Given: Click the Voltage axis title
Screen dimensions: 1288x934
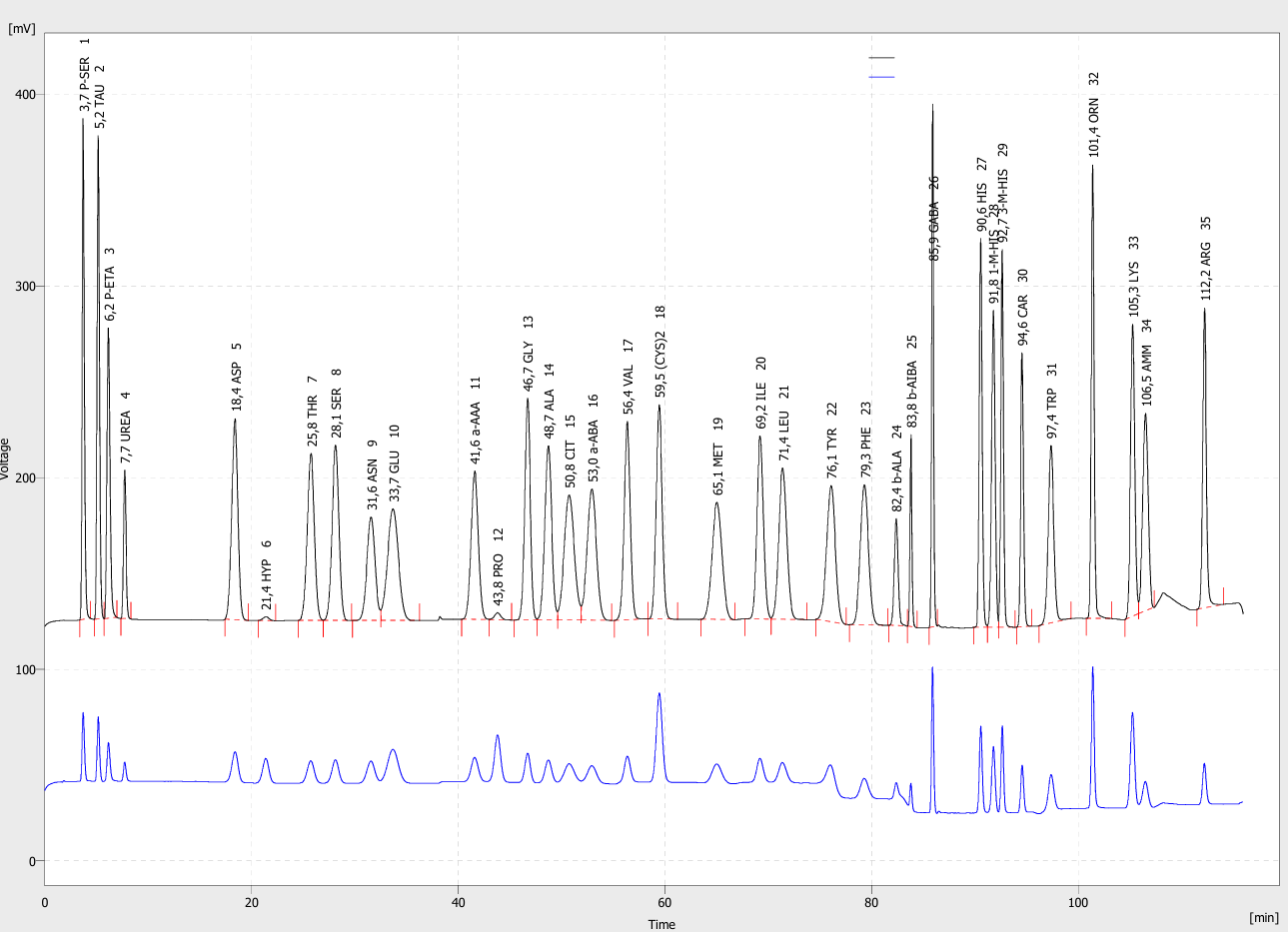Looking at the screenshot, I should click(7, 459).
